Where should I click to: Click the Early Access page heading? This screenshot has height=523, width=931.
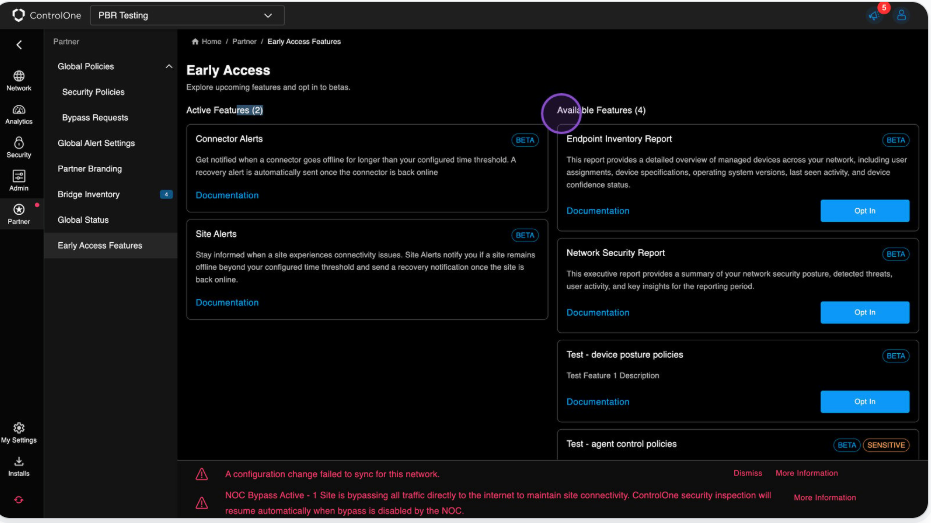point(228,70)
